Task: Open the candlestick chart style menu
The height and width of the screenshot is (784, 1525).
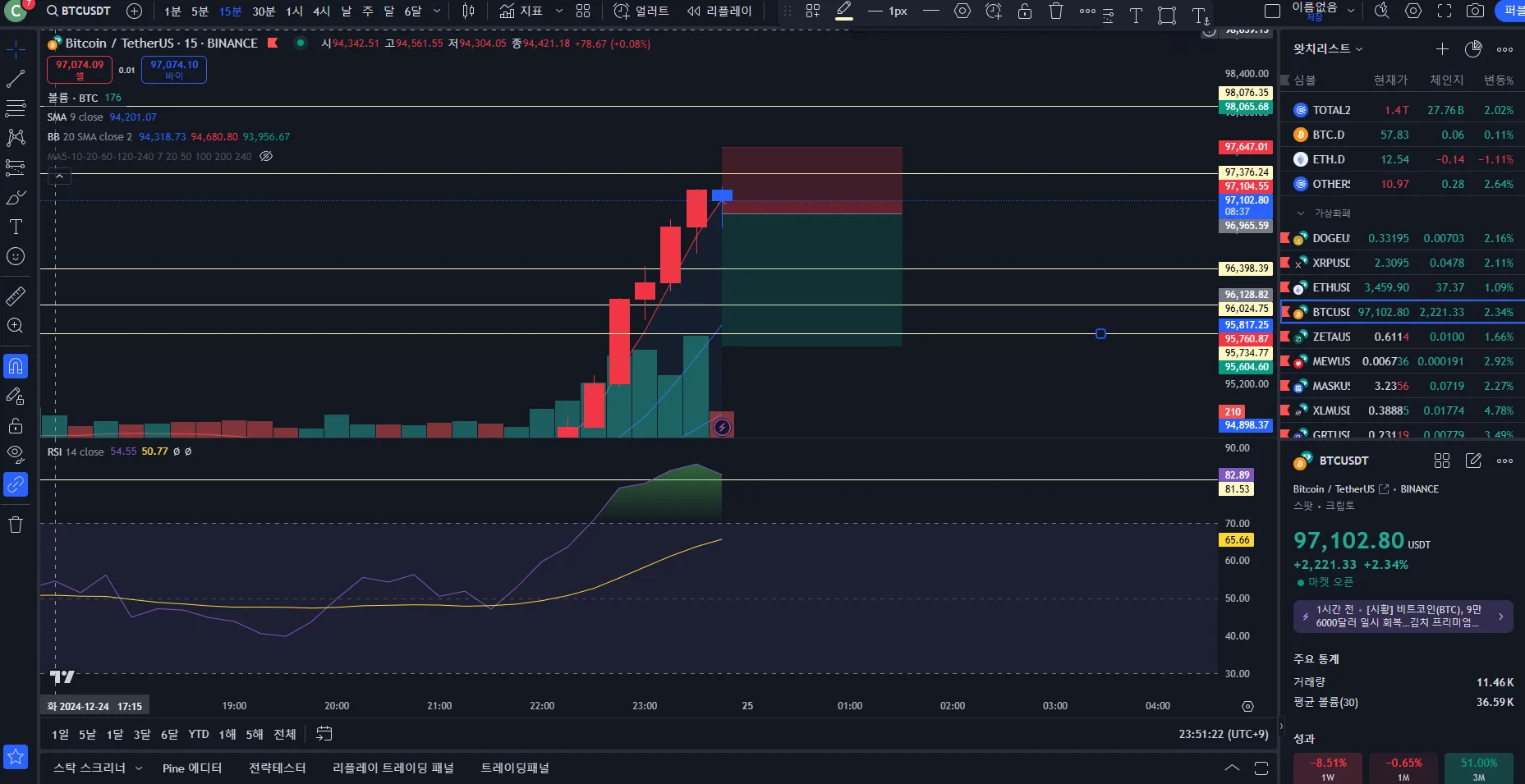Action: tap(468, 11)
